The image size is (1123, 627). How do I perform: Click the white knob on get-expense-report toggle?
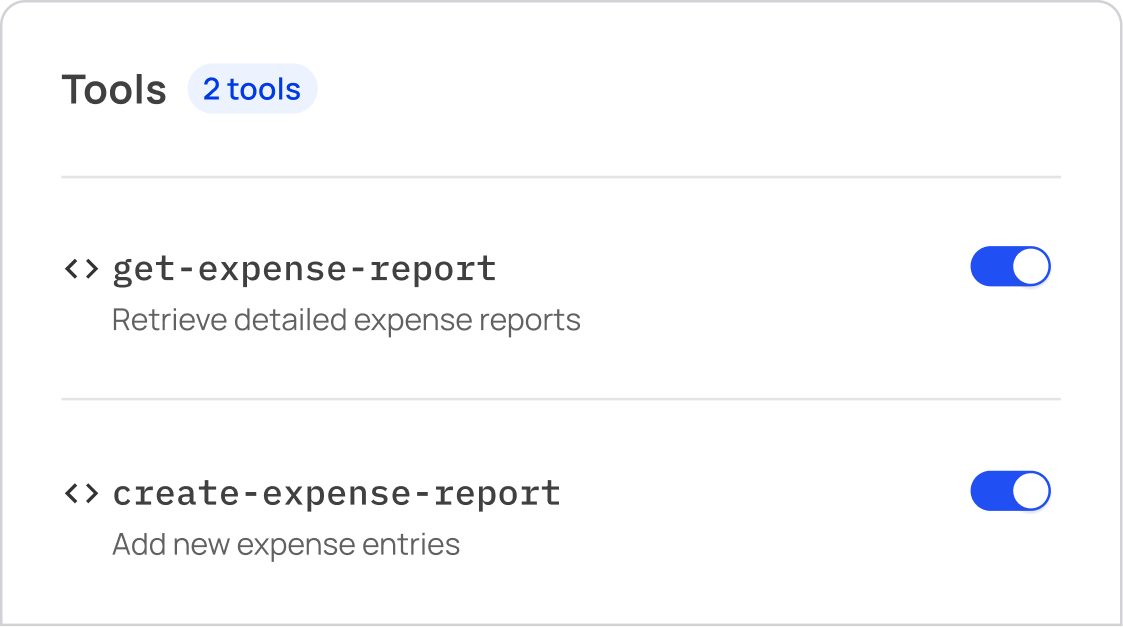[1031, 267]
